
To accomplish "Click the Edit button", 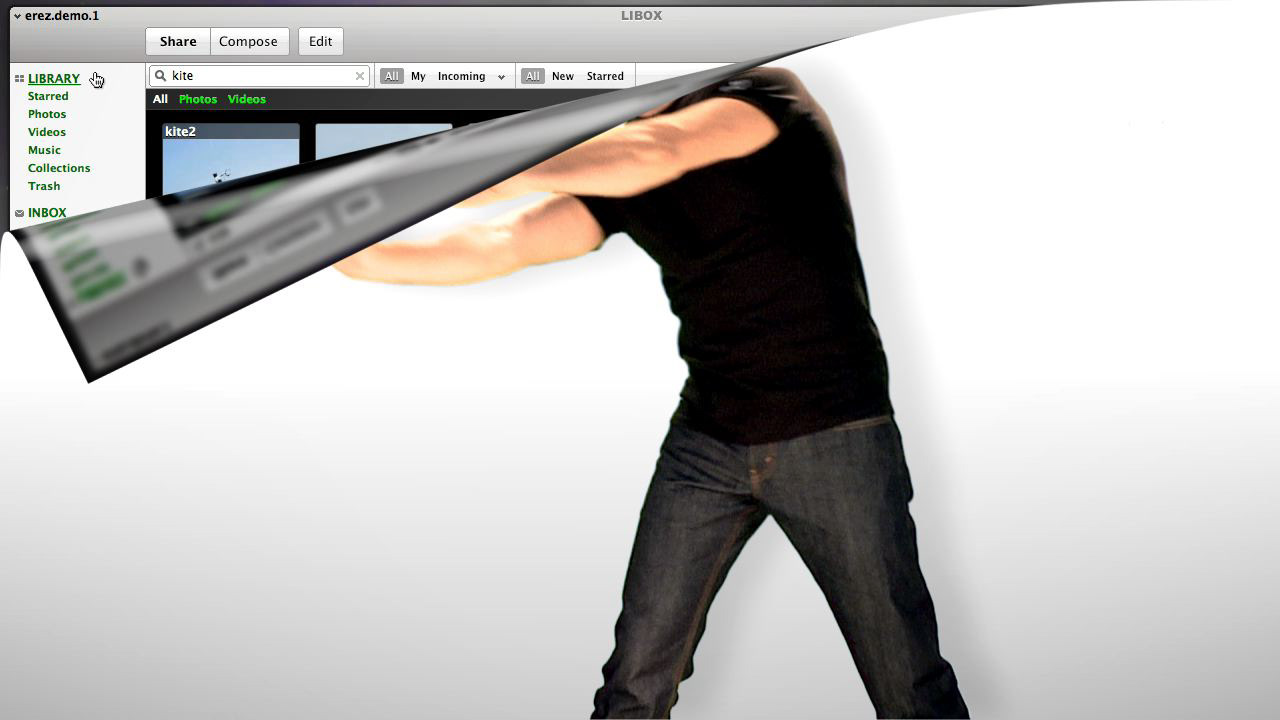I will (320, 41).
